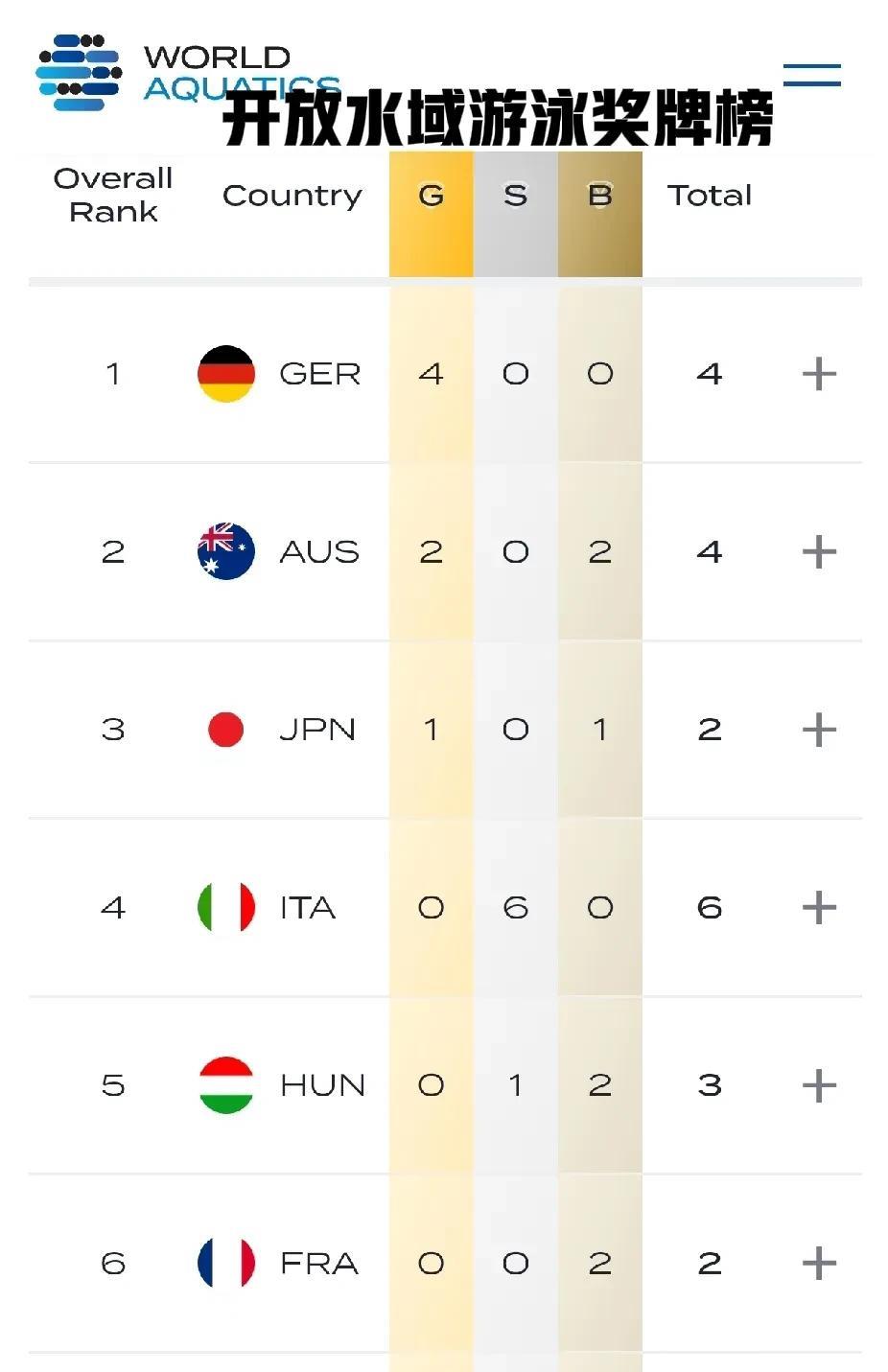This screenshot has width=888, height=1372.
Task: Click the Country column header
Action: 292,196
